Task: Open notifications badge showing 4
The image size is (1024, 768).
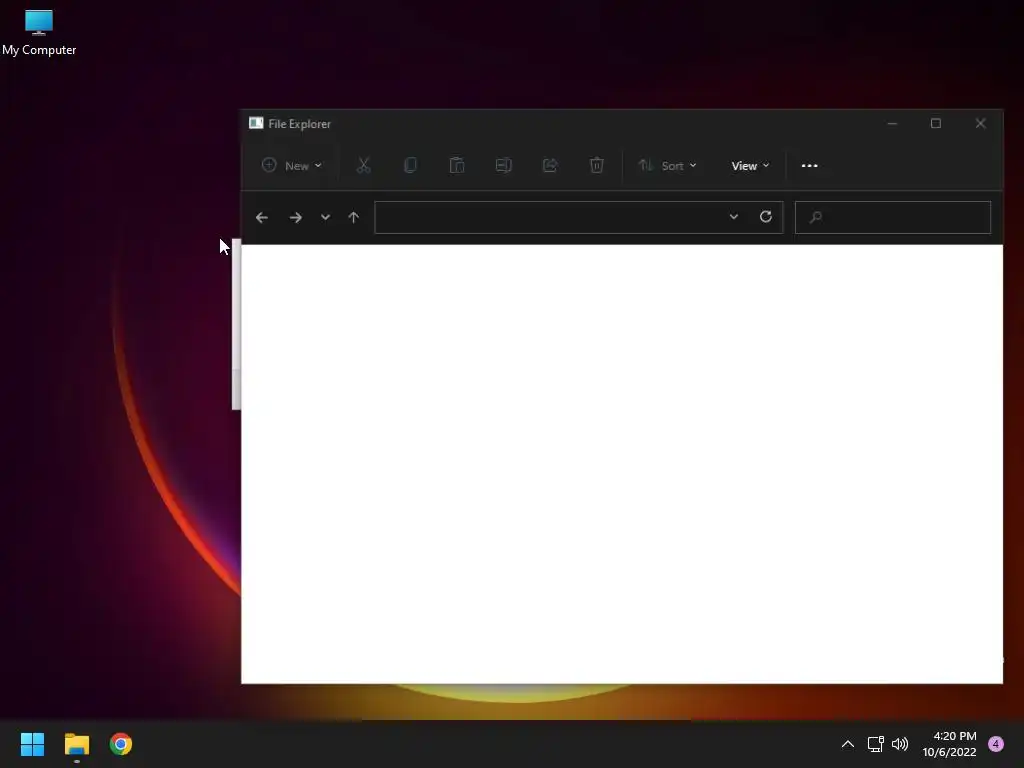Action: [996, 744]
